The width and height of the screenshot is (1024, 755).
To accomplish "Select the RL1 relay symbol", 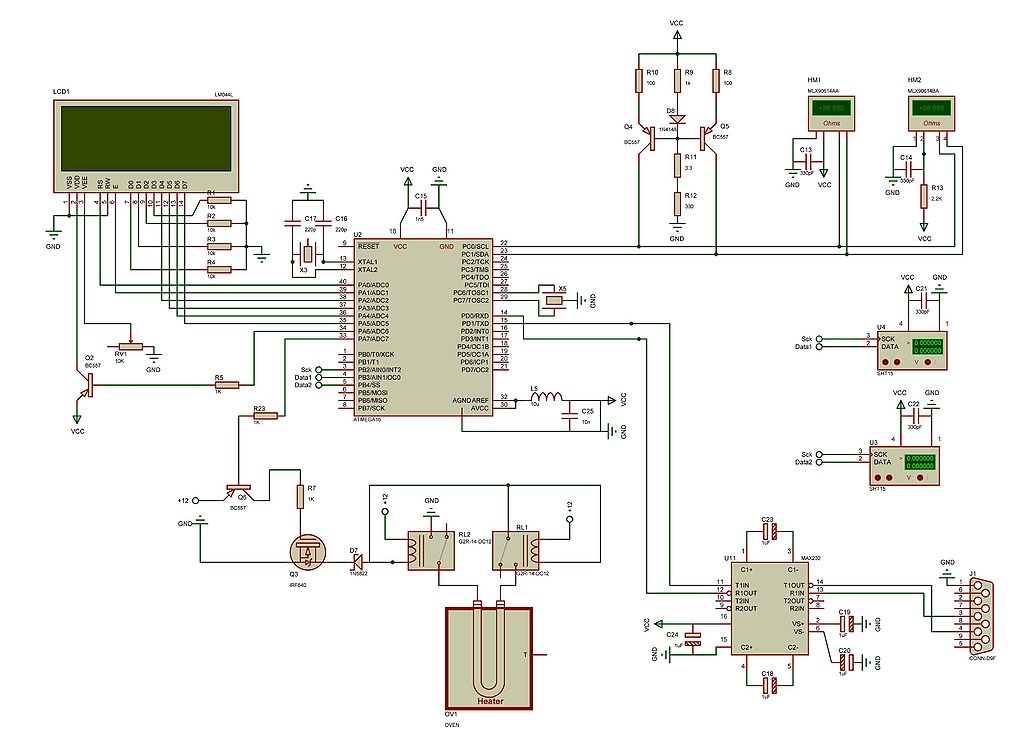I will point(516,551).
